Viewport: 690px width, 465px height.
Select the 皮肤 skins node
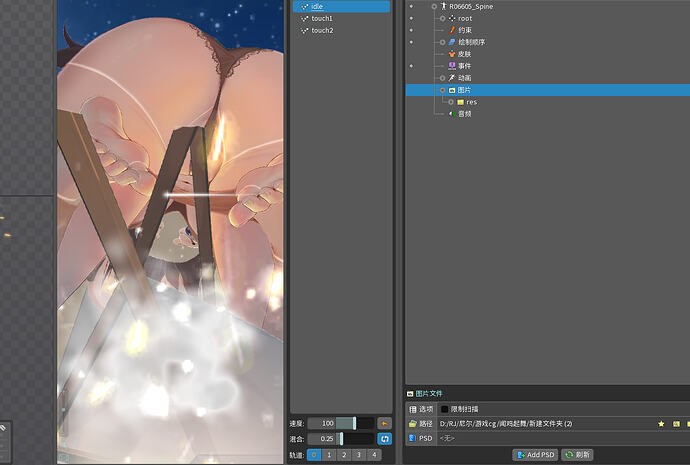click(x=464, y=54)
